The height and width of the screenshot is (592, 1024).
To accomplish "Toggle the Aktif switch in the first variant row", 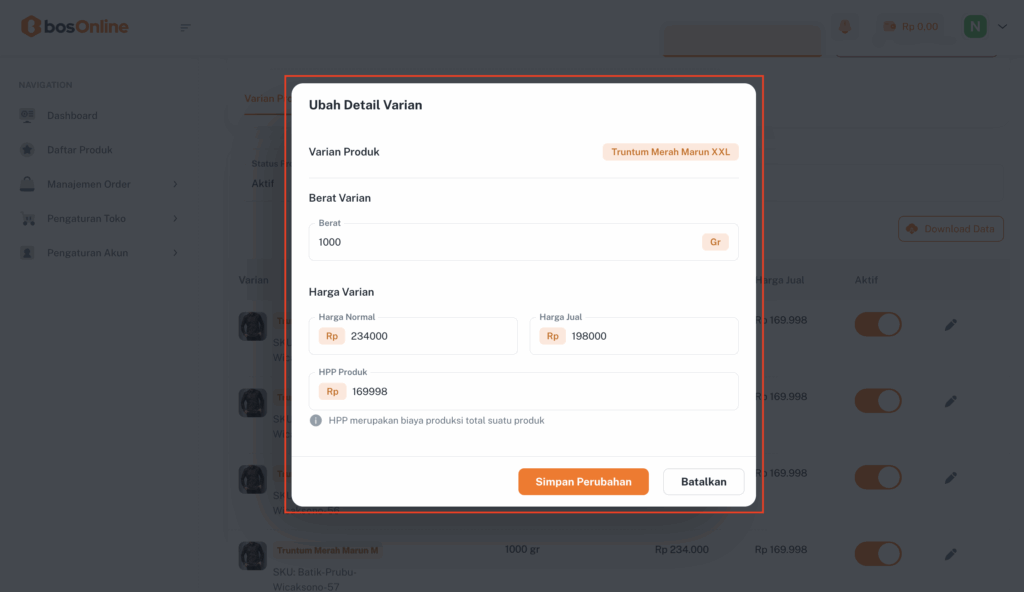I will click(x=877, y=325).
